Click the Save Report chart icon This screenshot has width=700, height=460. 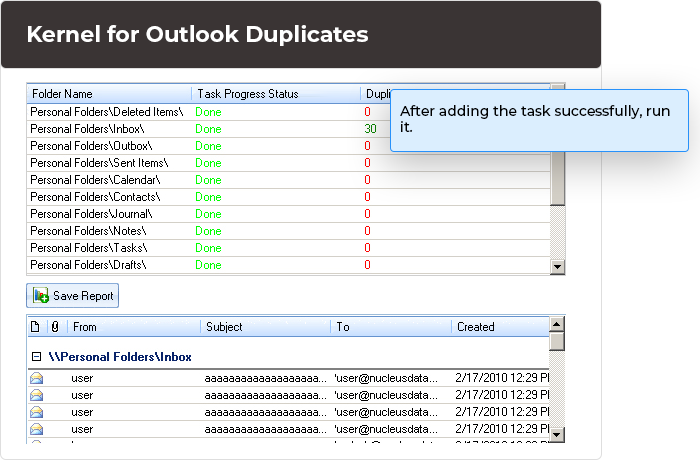click(x=41, y=296)
